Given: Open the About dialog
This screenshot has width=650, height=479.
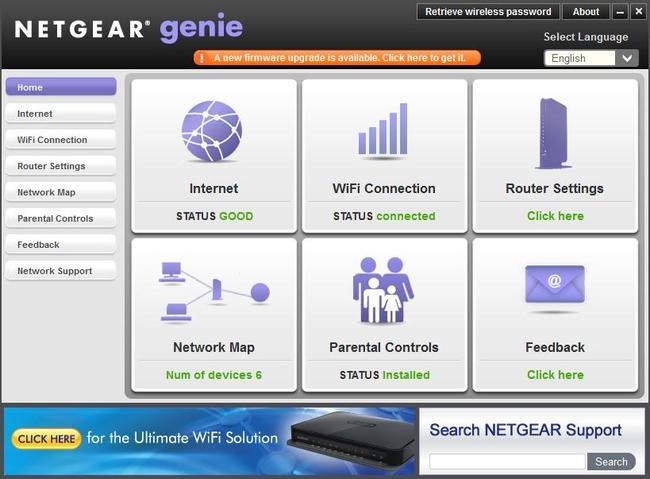Looking at the screenshot, I should [x=586, y=12].
